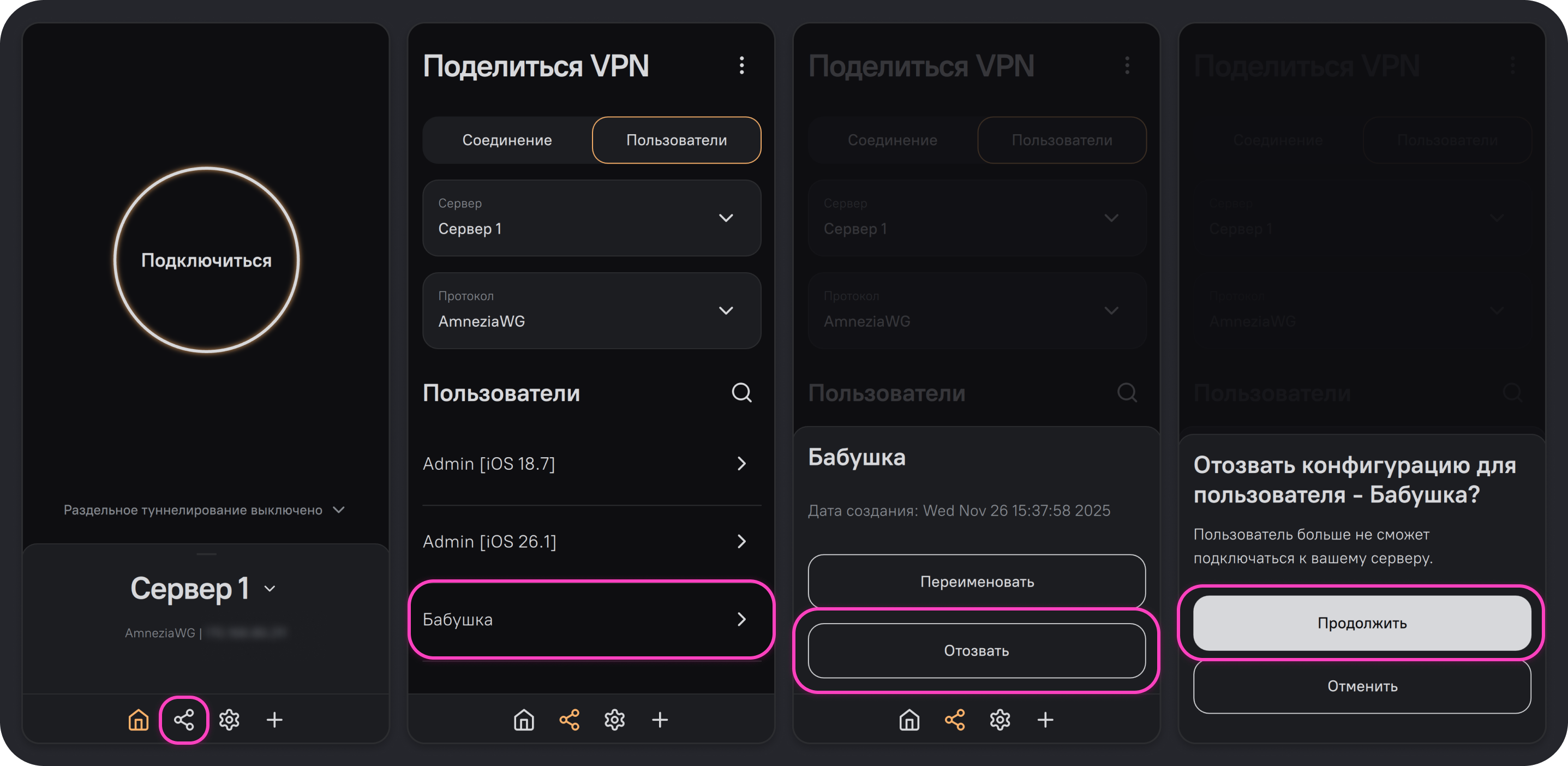Screen dimensions: 1568x766
Task: Expand the Раздельное туннелирование выключено chevron
Action: (x=339, y=510)
